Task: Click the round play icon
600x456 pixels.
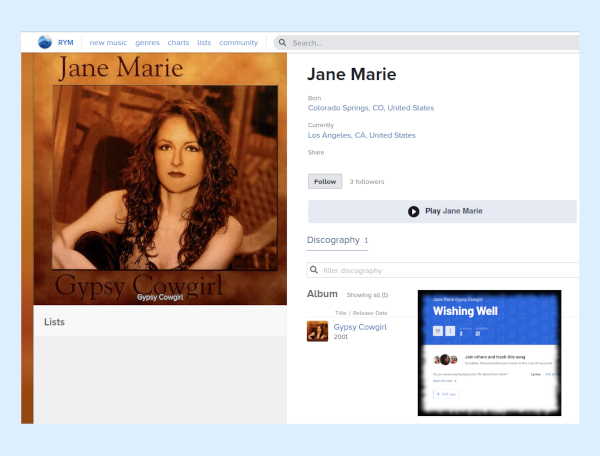Action: point(413,211)
